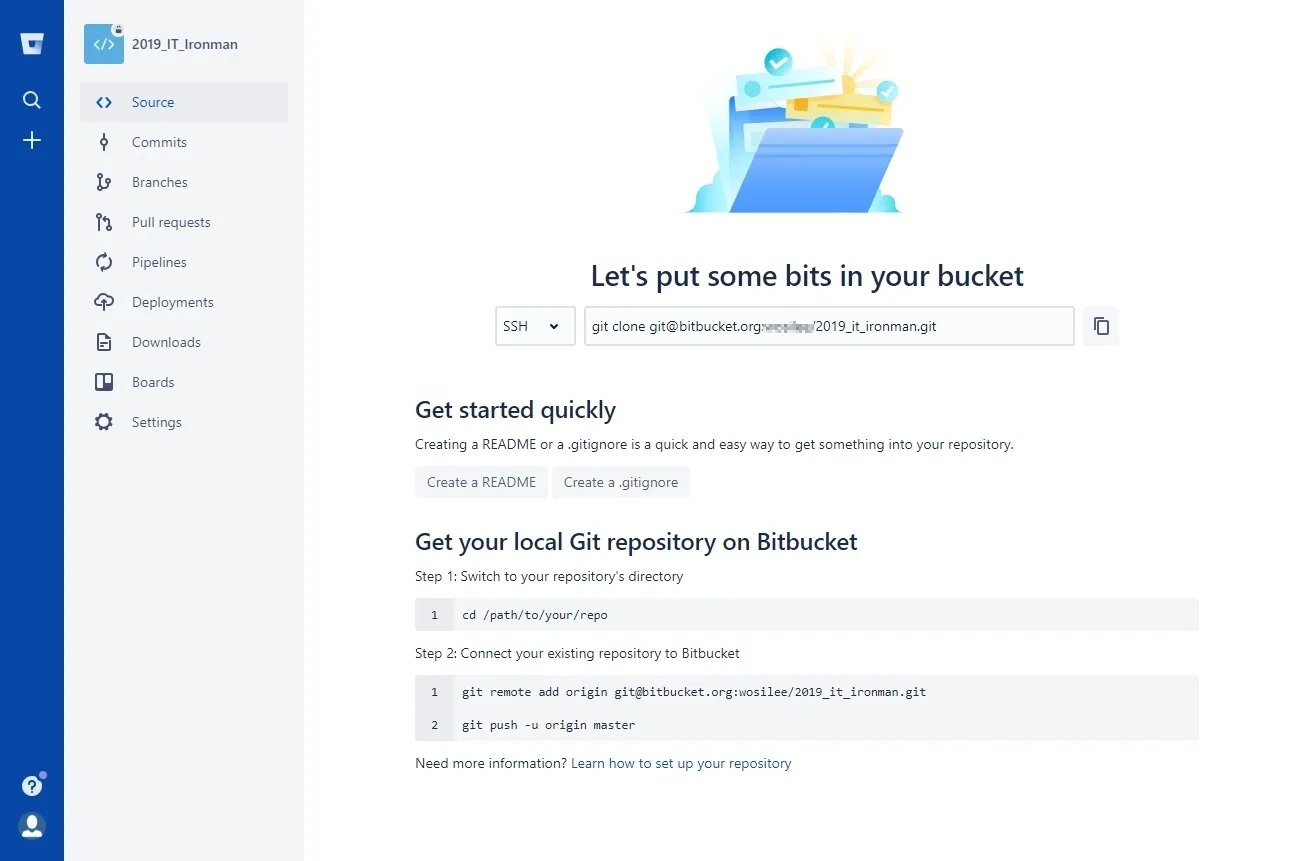Click the plus create icon

32,140
